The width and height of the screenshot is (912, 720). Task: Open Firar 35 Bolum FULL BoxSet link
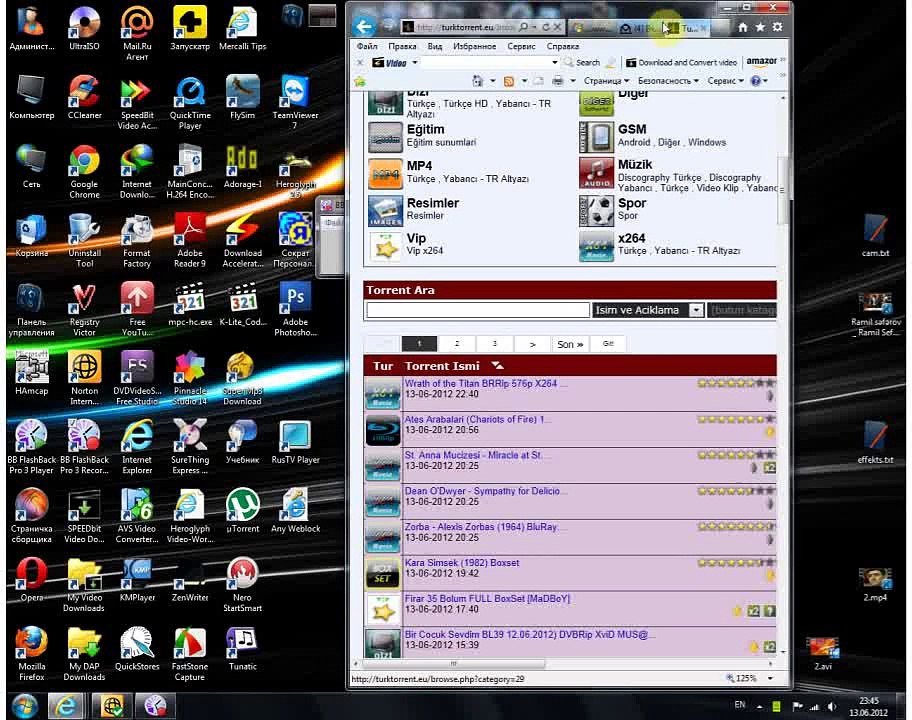coord(487,598)
